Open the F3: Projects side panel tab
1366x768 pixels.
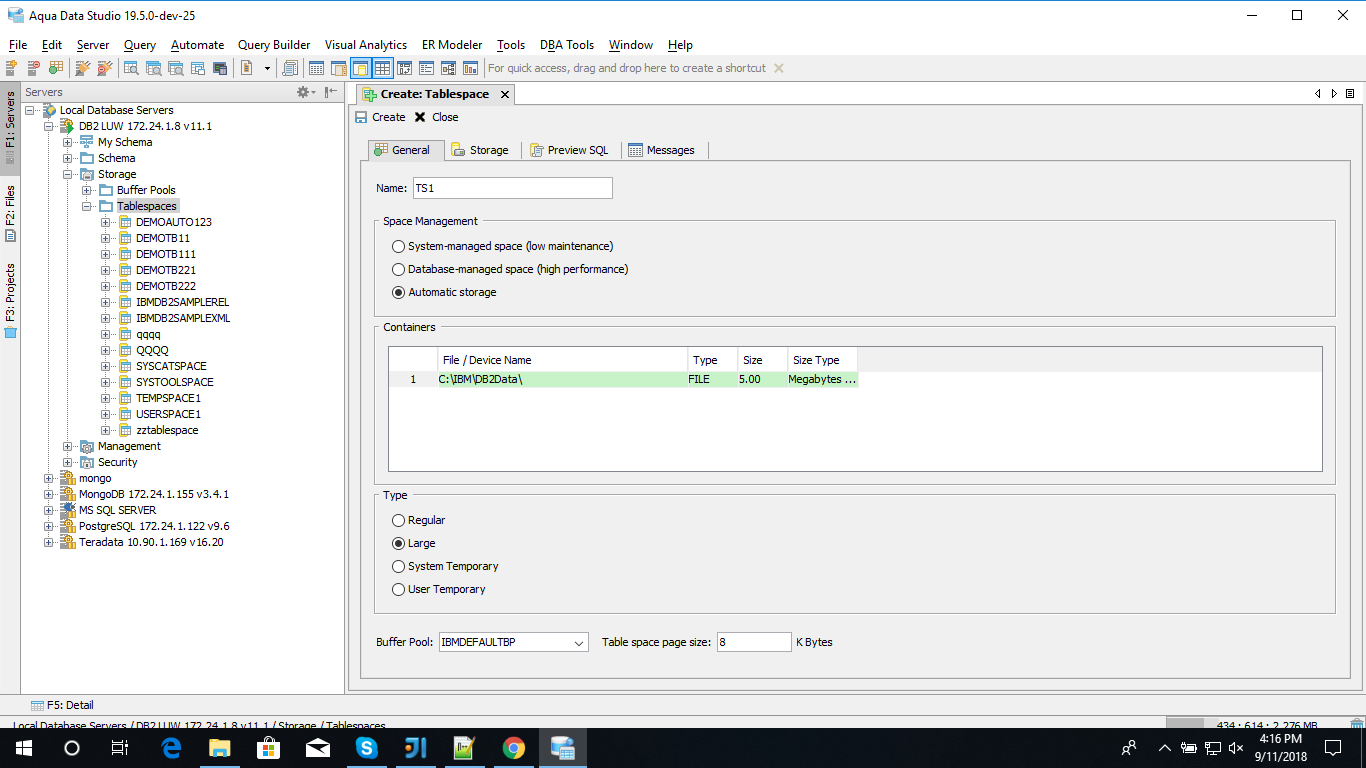[10, 300]
